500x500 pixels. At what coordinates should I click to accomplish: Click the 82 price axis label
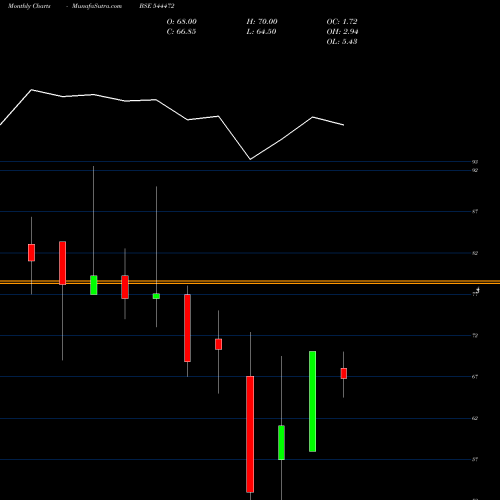point(475,253)
